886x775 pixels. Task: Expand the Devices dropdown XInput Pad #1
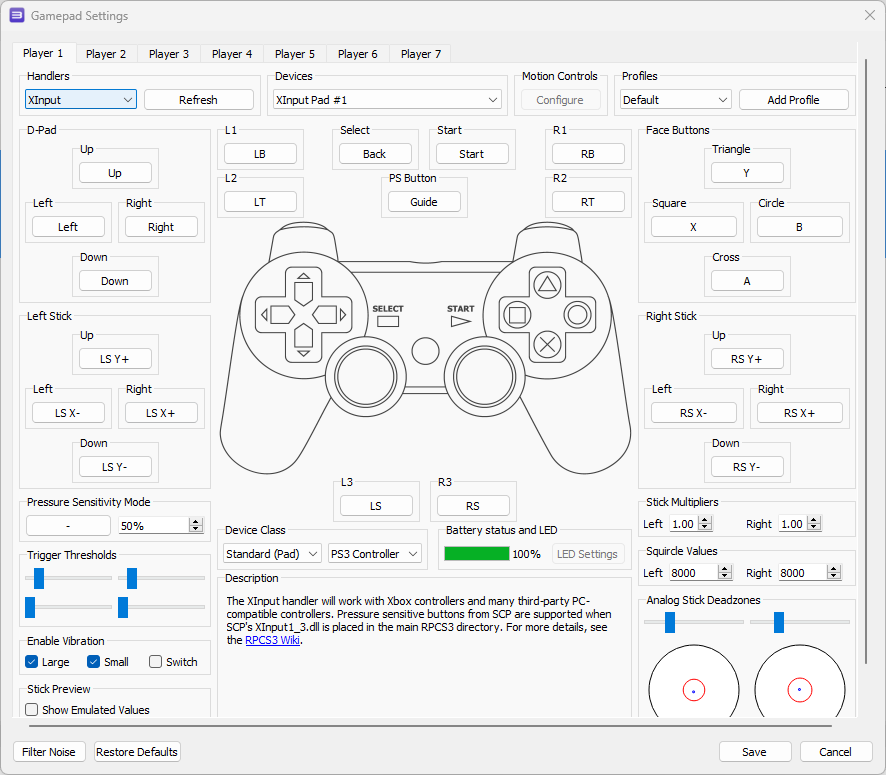click(387, 100)
